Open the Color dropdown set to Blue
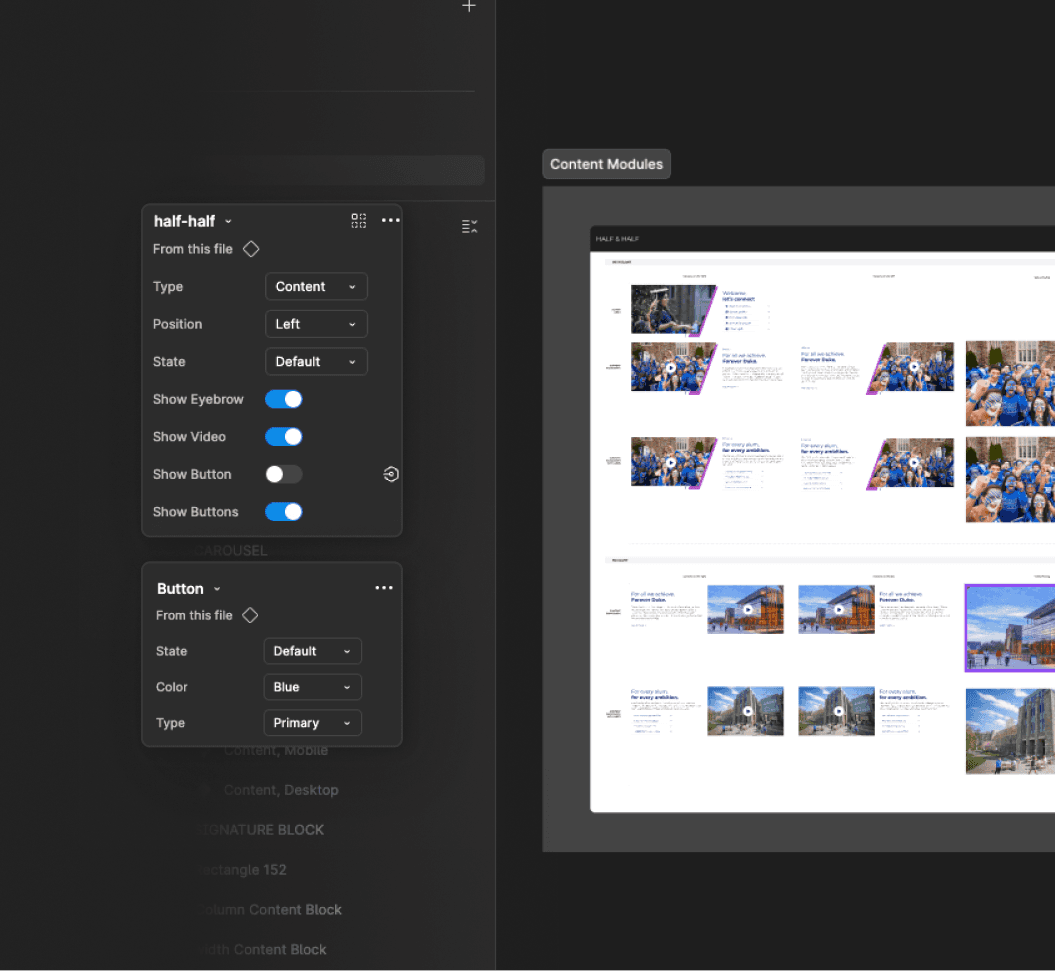The image size is (1055, 971). 312,687
